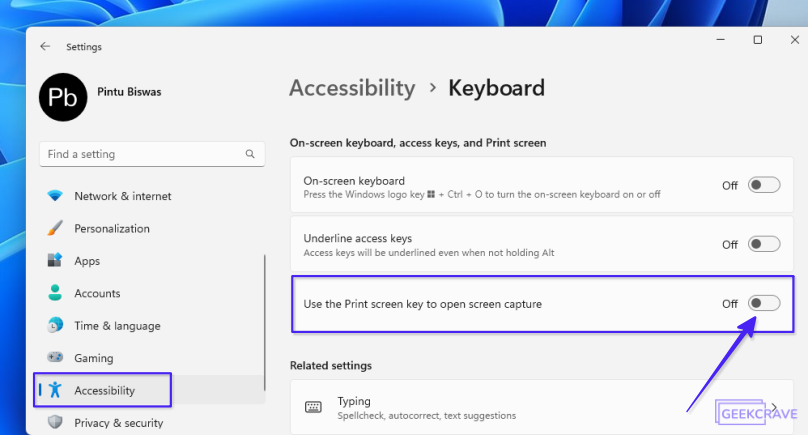The image size is (808, 435).
Task: Click the Apps icon in sidebar
Action: pyautogui.click(x=55, y=260)
